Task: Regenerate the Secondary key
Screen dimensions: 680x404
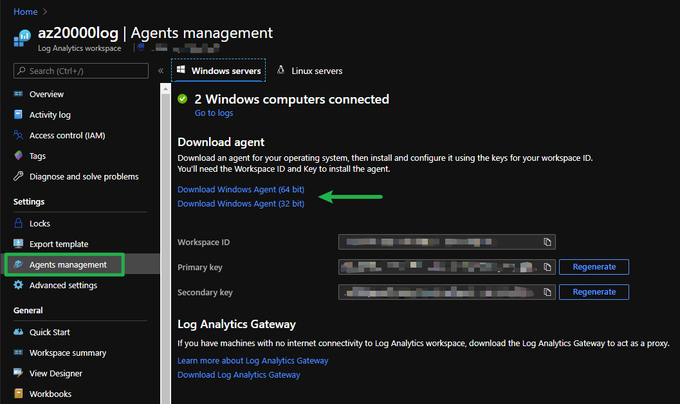Action: point(594,292)
